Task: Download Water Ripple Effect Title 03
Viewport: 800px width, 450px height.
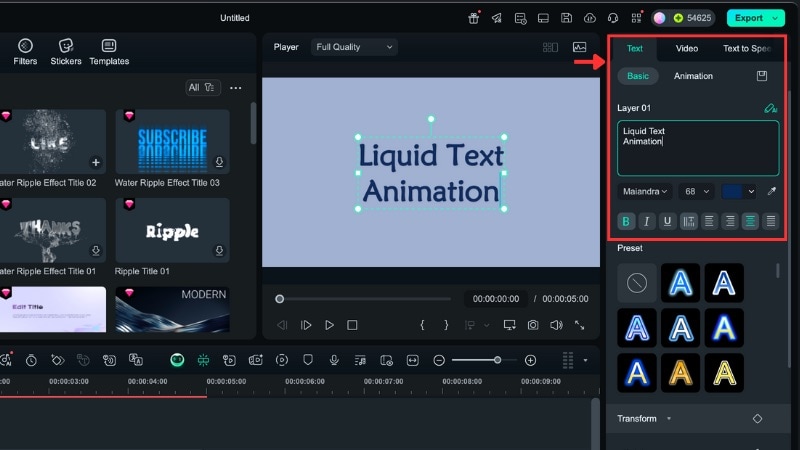Action: [x=219, y=162]
